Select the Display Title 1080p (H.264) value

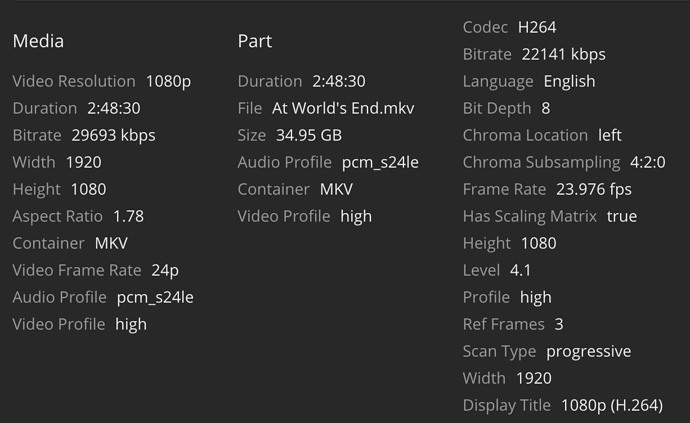(611, 405)
